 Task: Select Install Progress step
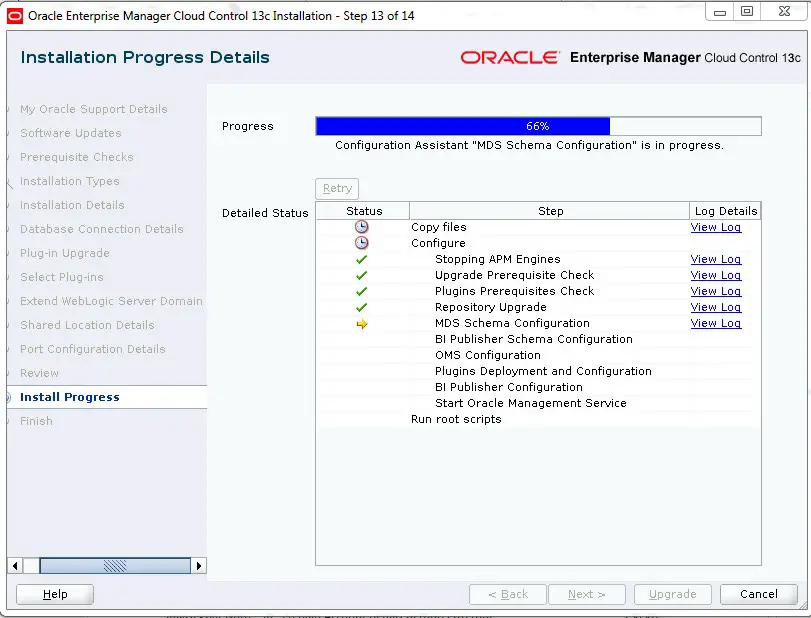coord(70,397)
